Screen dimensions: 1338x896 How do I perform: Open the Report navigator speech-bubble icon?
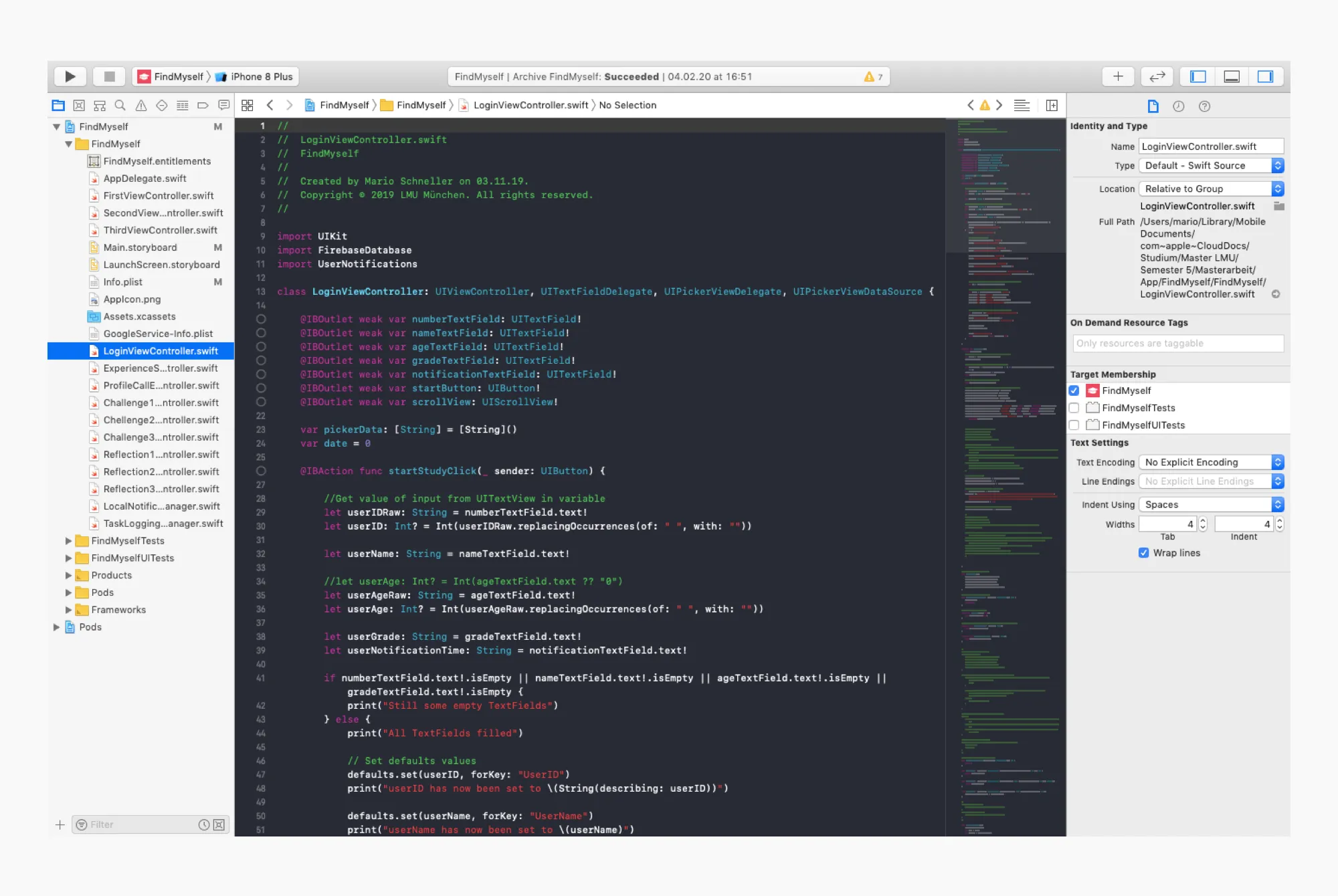point(224,106)
